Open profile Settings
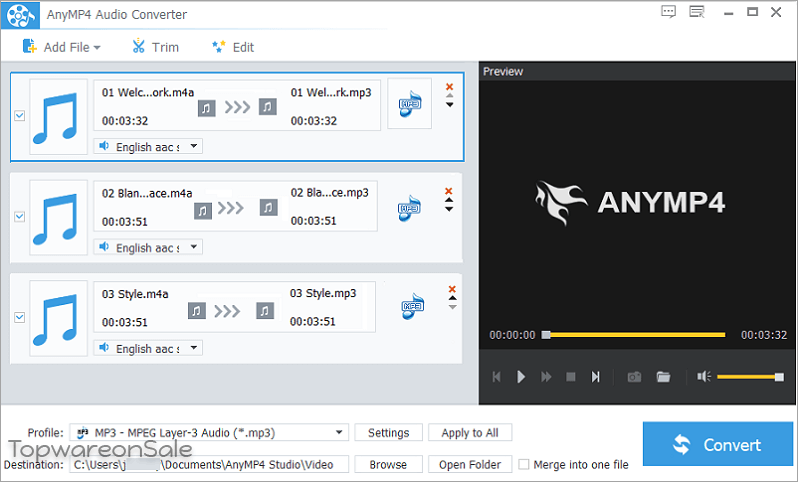 coord(388,433)
